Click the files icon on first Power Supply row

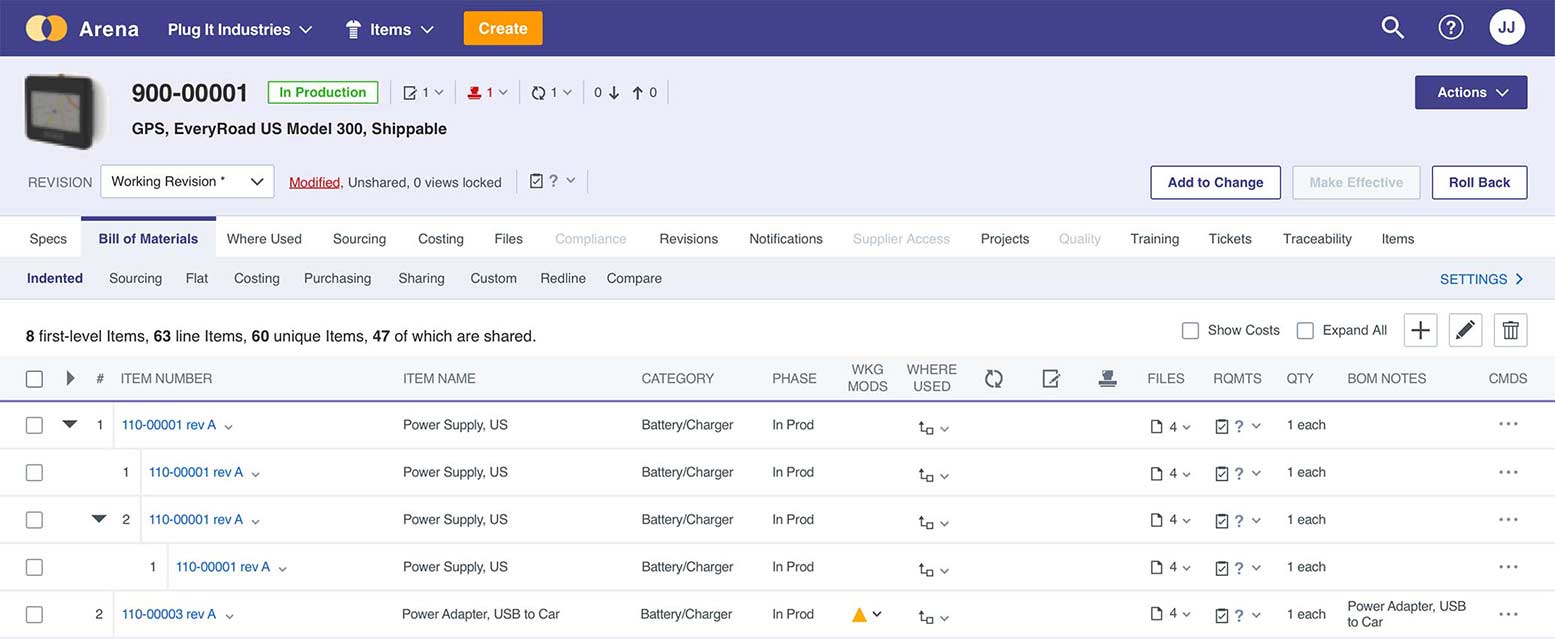coord(1157,425)
